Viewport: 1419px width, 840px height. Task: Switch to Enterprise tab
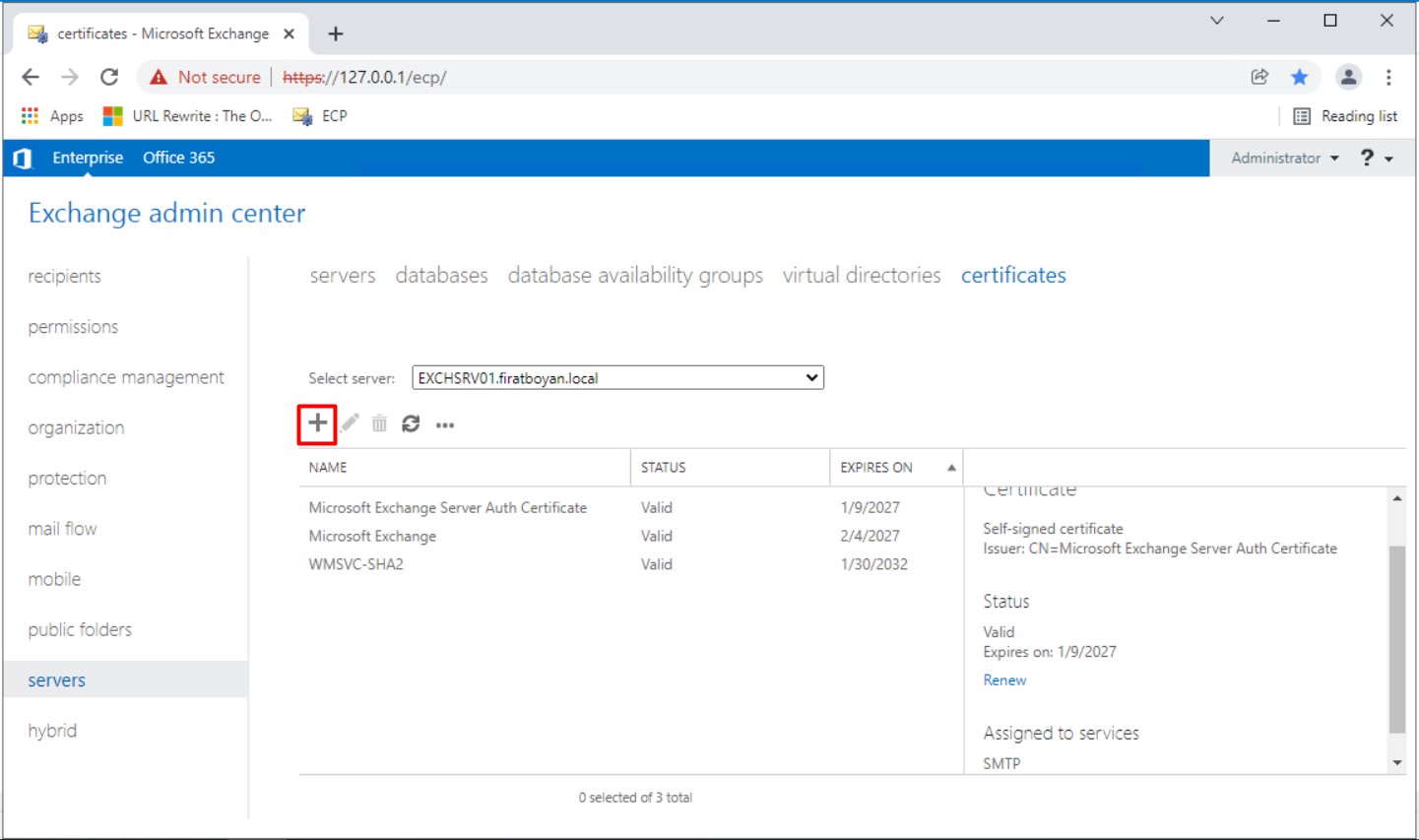point(88,158)
